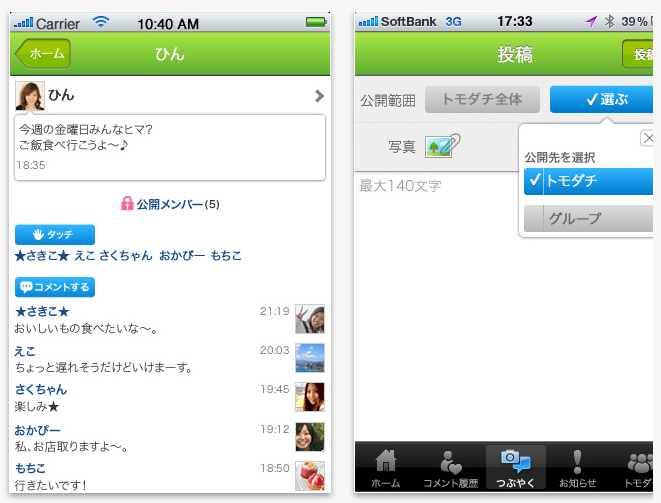Switch to the コメント履歴 tab
The width and height of the screenshot is (661, 503).
[451, 468]
